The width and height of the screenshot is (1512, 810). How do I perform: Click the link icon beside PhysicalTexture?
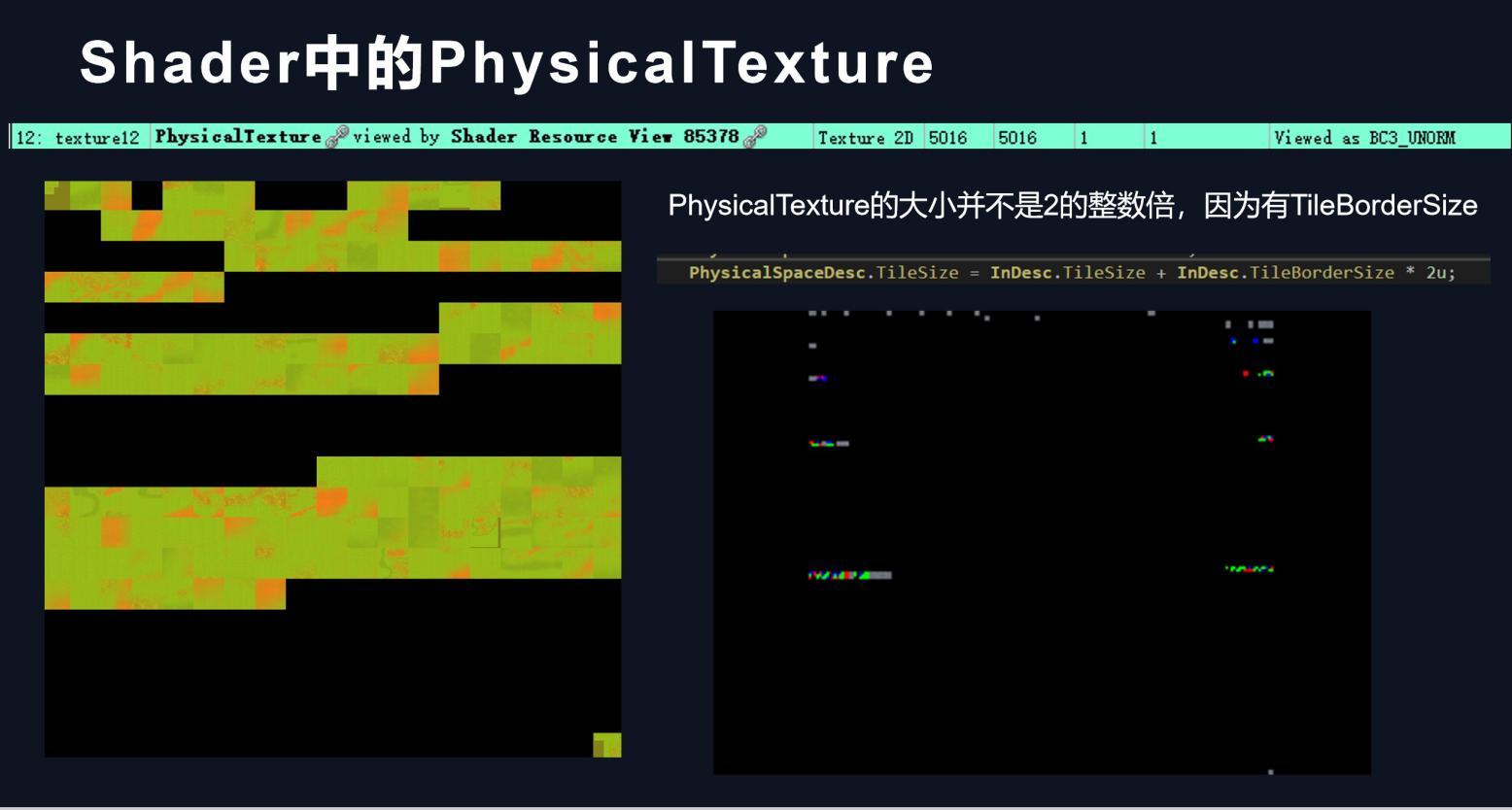[x=337, y=137]
